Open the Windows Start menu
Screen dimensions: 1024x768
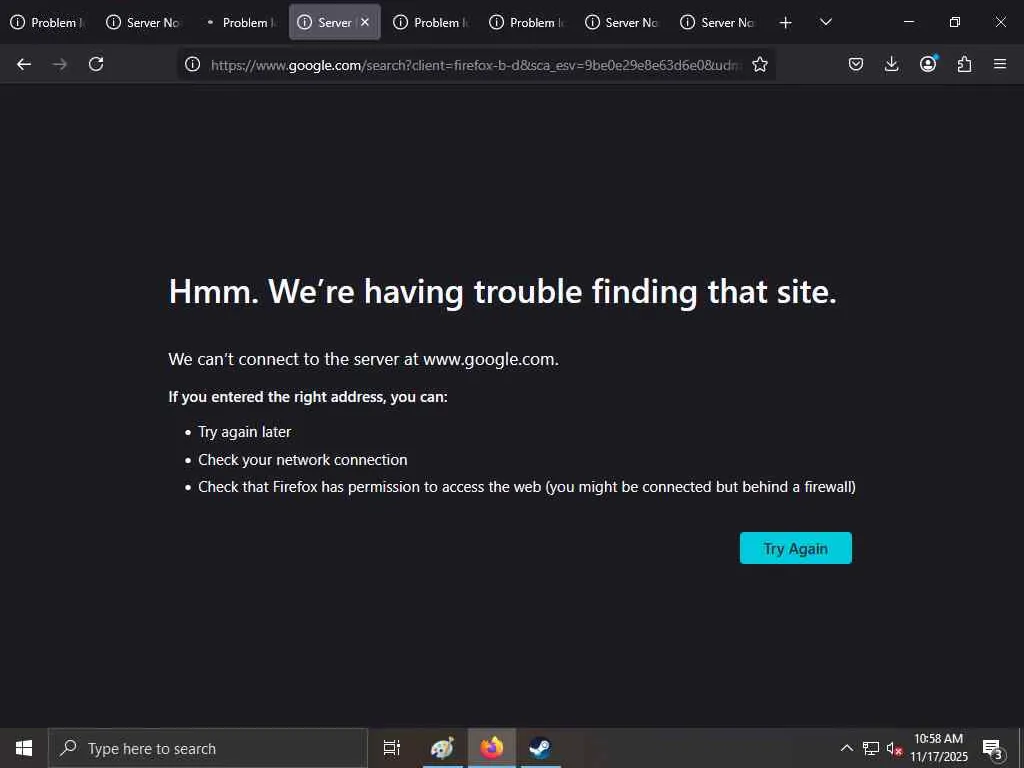coord(24,748)
